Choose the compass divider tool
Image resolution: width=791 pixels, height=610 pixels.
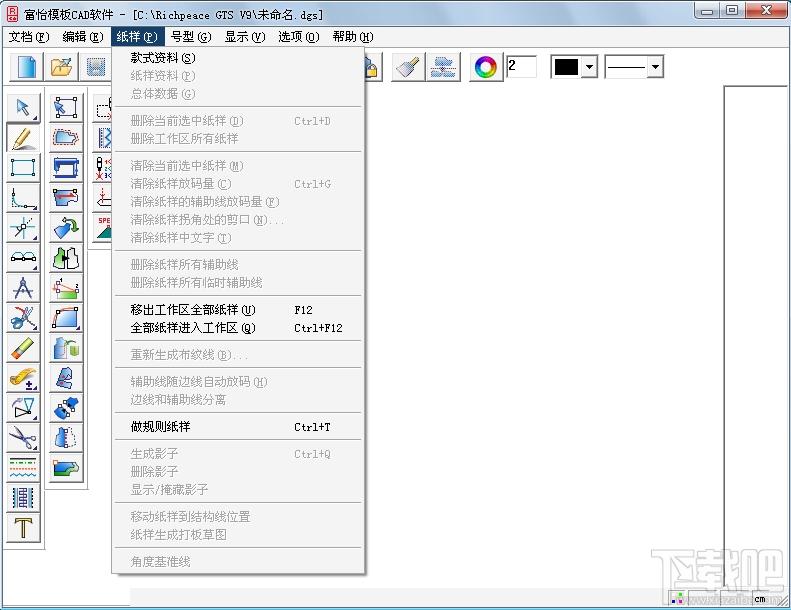click(23, 288)
